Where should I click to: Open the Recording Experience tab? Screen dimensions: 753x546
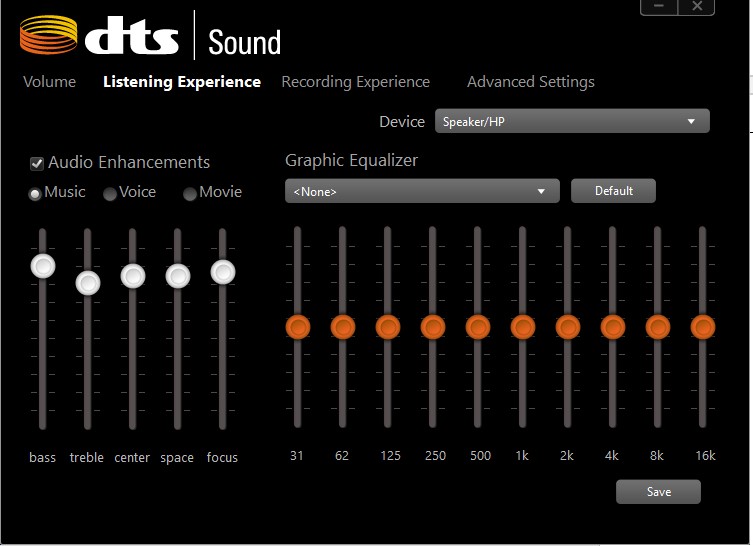click(x=355, y=82)
